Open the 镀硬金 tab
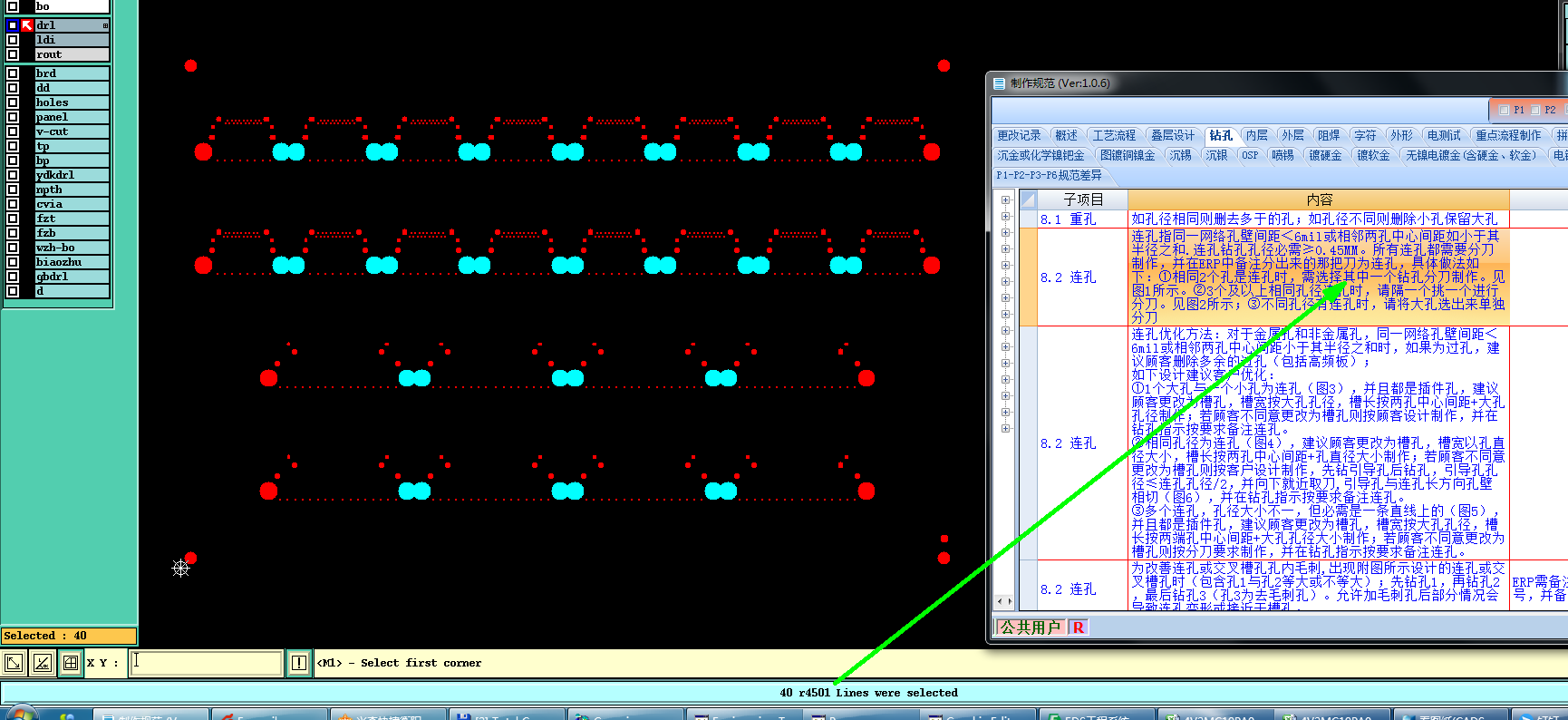 (1325, 155)
